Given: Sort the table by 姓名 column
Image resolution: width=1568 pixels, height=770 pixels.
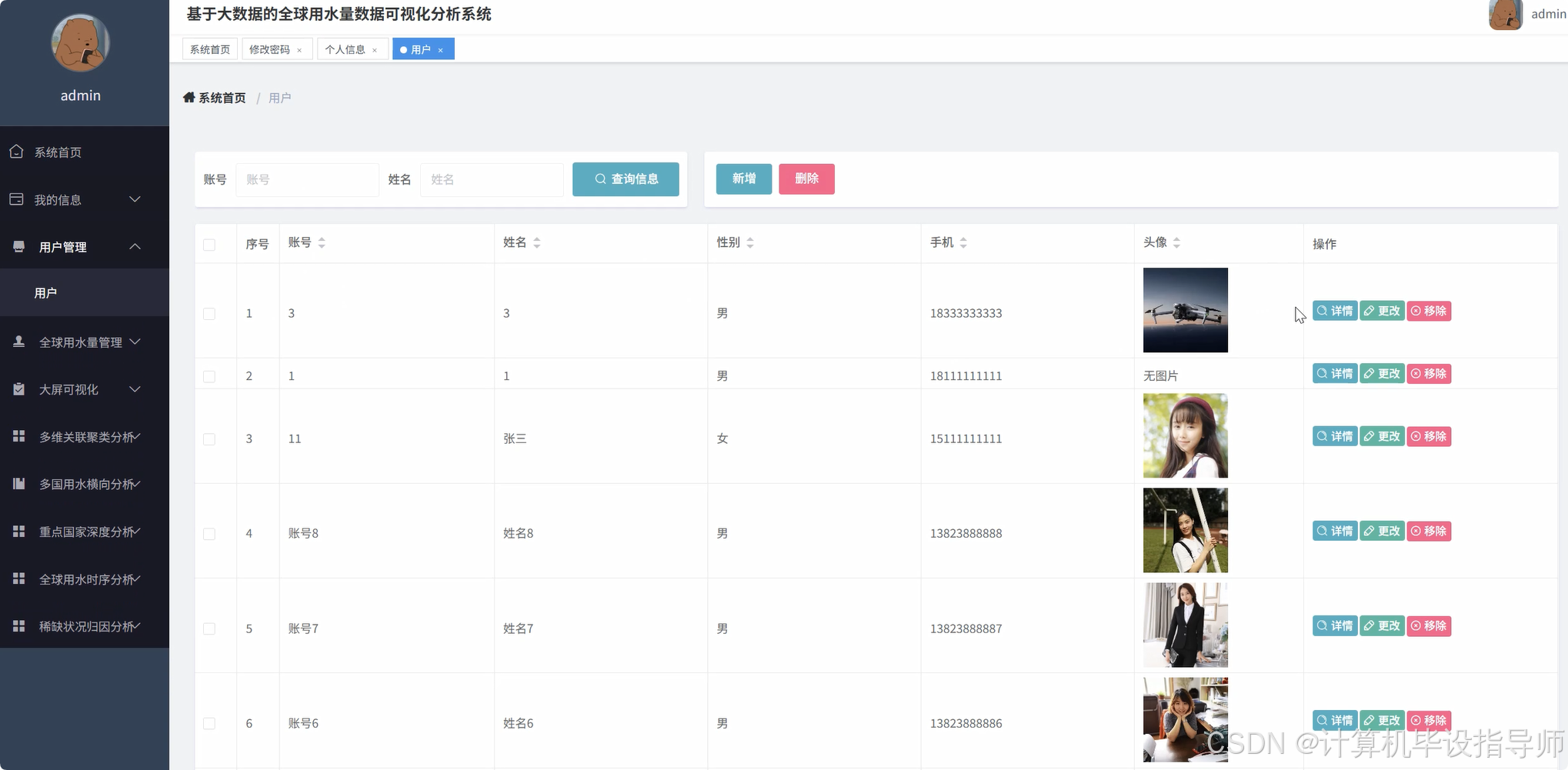Looking at the screenshot, I should click(x=537, y=242).
